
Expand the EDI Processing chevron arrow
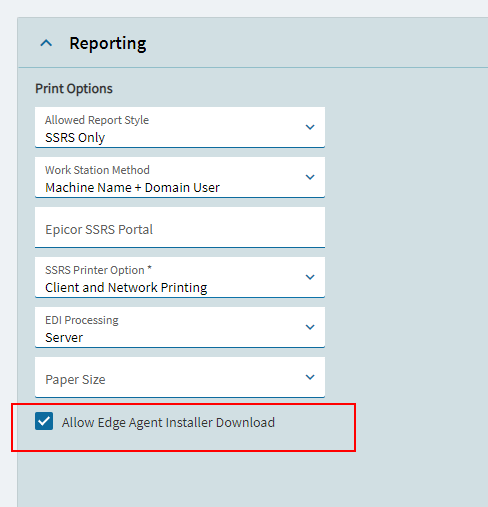[310, 327]
